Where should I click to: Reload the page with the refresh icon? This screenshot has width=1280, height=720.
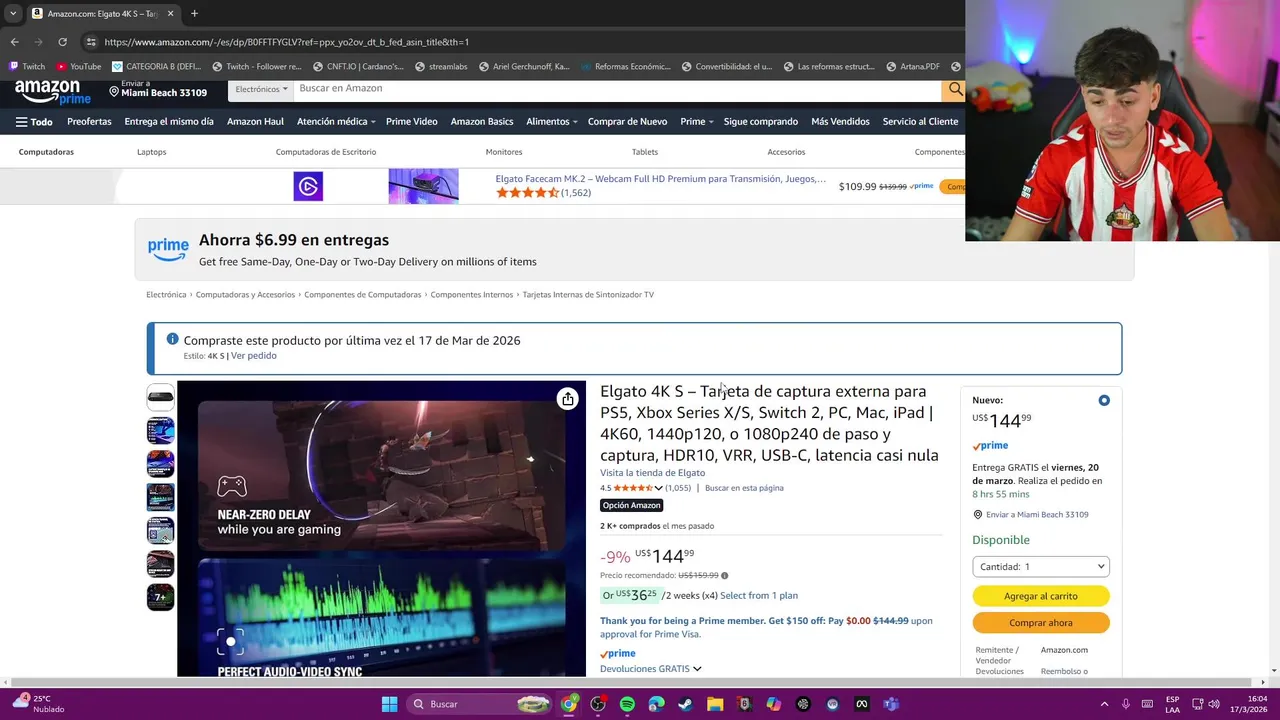62,42
